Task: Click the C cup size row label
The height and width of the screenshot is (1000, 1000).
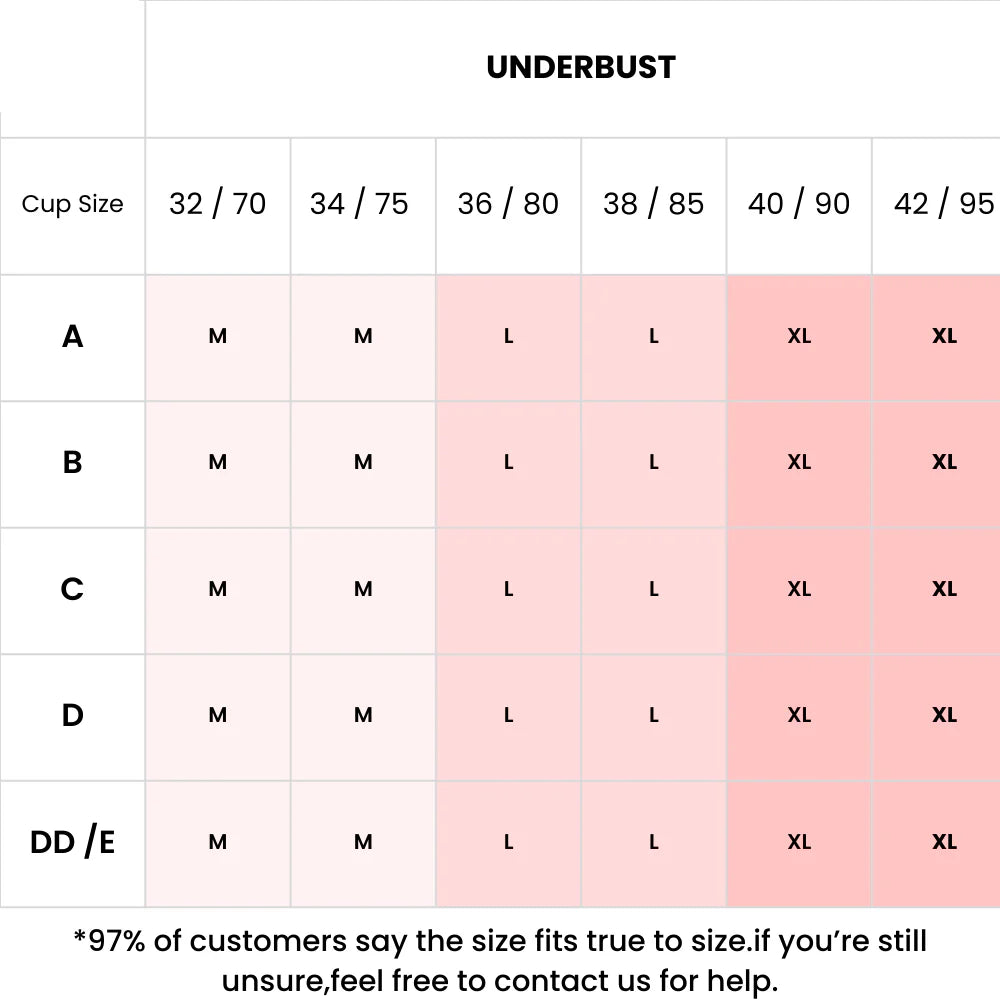Action: 72,590
